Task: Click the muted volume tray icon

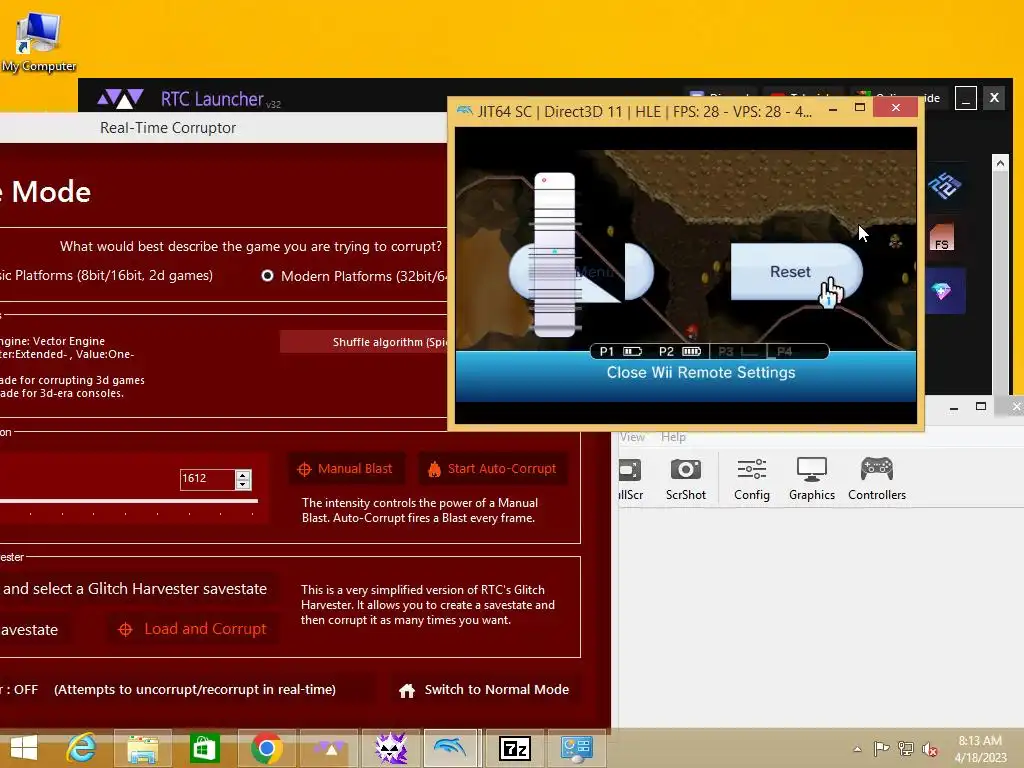Action: 930,748
